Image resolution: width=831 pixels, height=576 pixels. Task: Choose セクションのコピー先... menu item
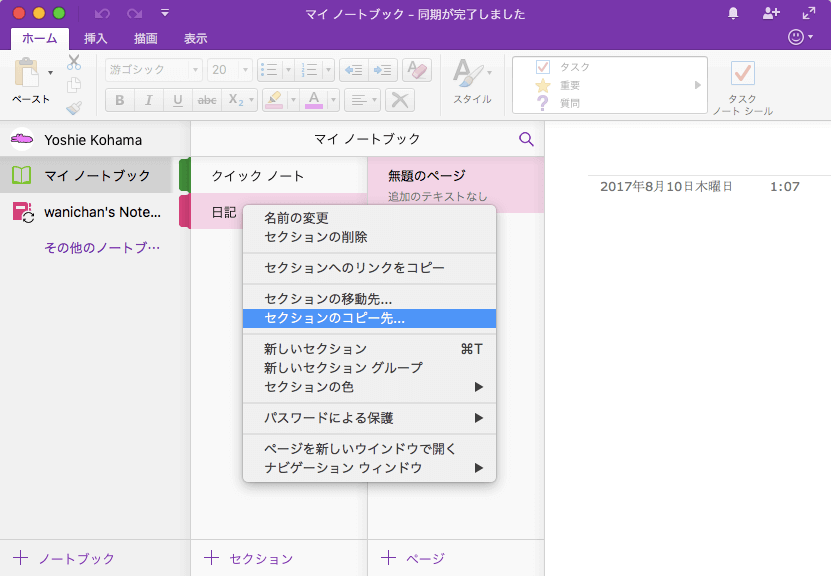point(369,318)
